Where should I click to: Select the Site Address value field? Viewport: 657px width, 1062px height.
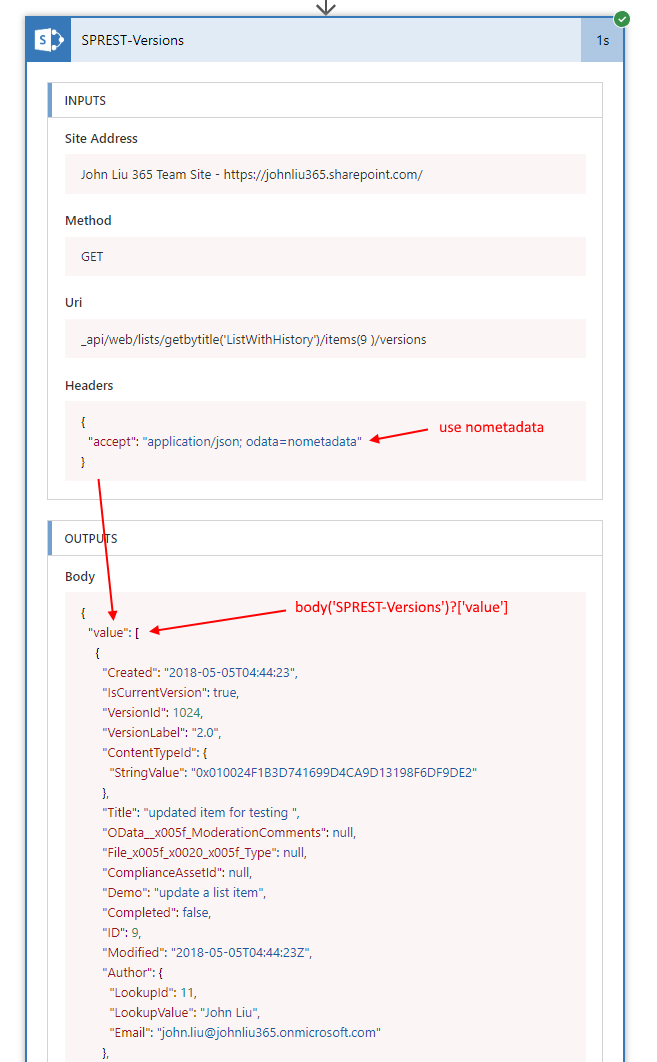coord(325,174)
